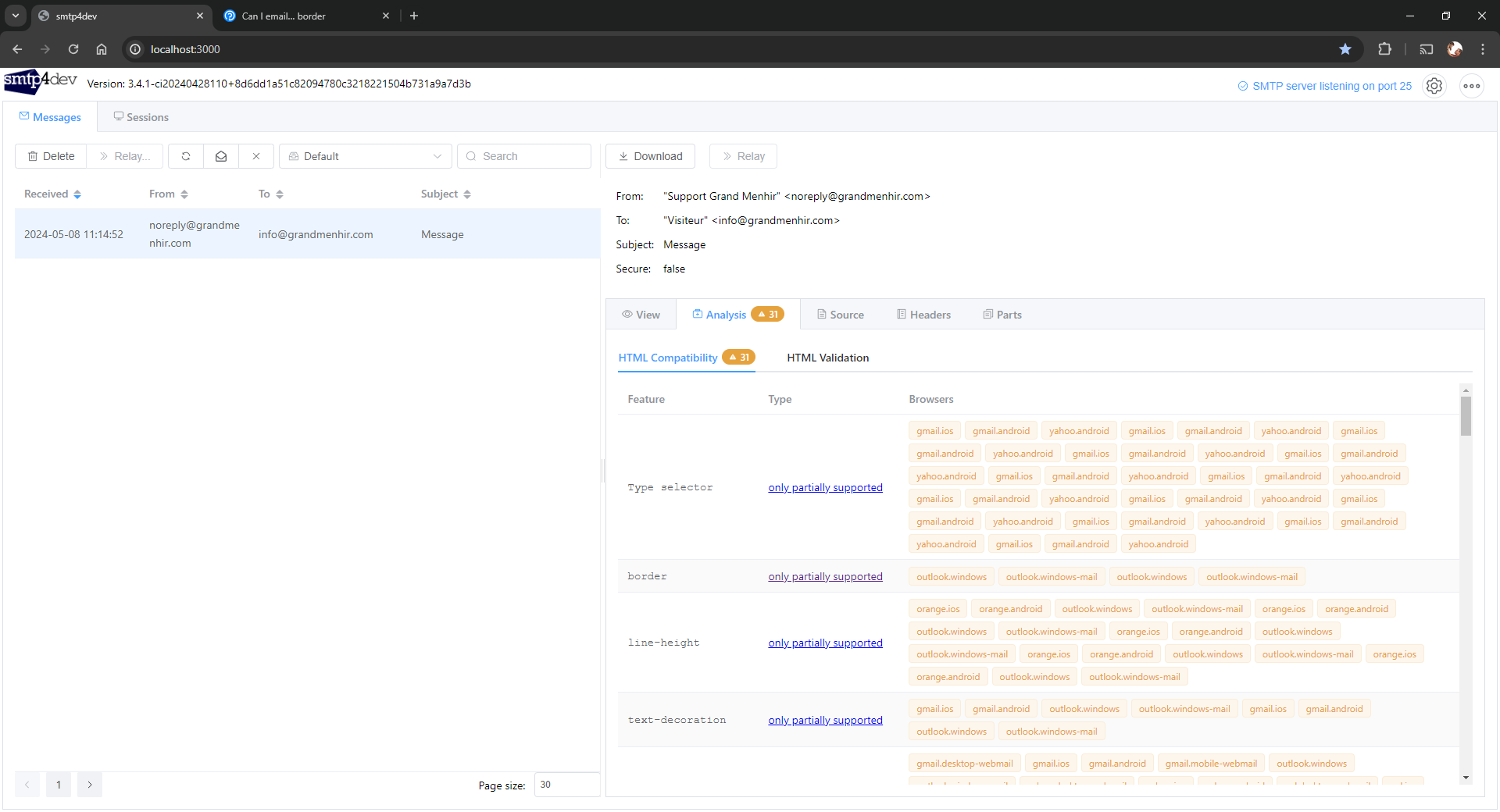Click the scrollbar up arrow
The height and width of the screenshot is (812, 1500).
click(1466, 390)
